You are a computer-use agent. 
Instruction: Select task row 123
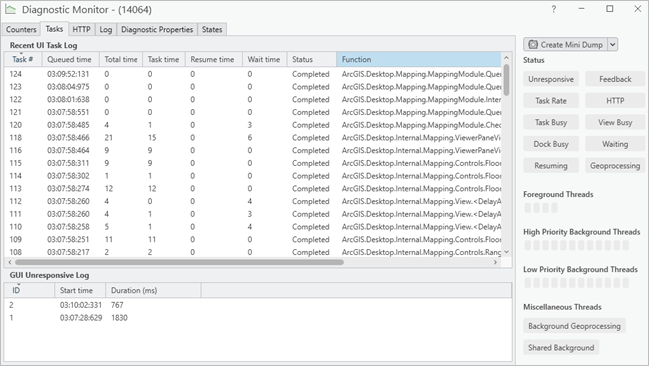[x=253, y=87]
